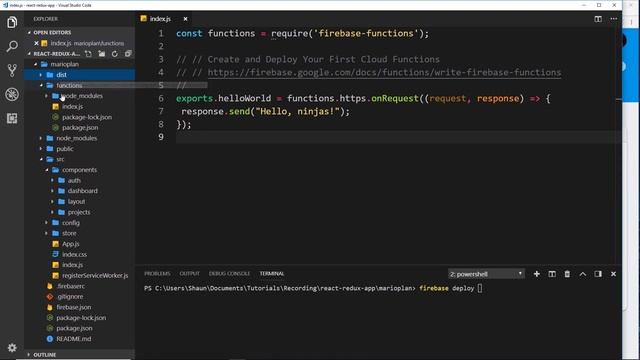The image size is (640, 360).
Task: Open firebase.json file
Action: pyautogui.click(x=74, y=307)
